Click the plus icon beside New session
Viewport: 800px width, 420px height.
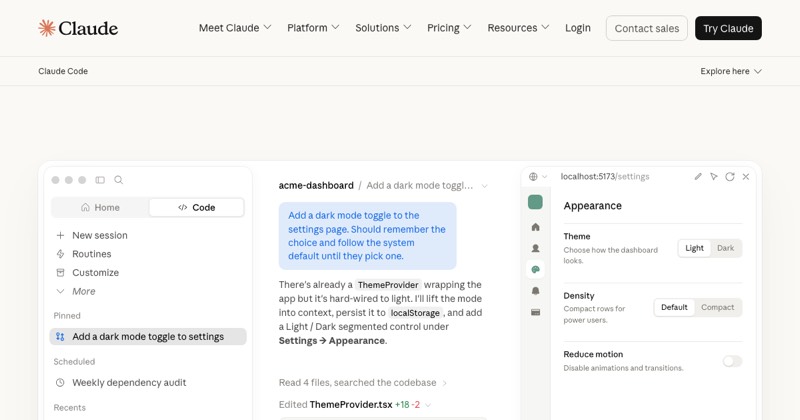[x=60, y=235]
